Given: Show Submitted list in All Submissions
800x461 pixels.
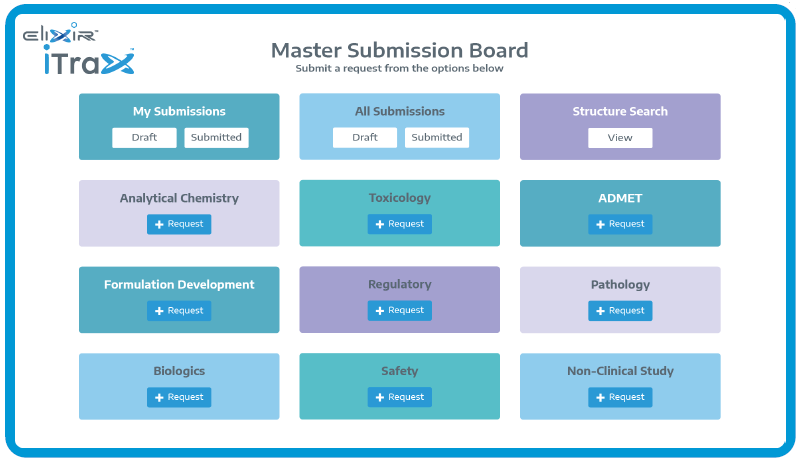Looking at the screenshot, I should click(x=437, y=138).
